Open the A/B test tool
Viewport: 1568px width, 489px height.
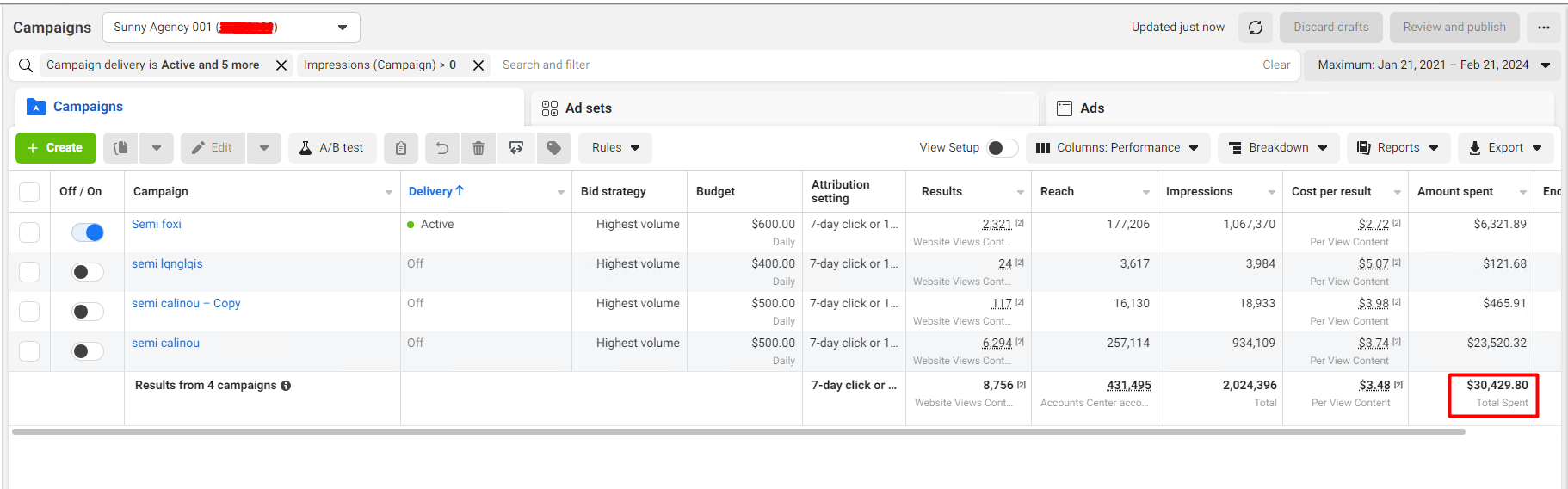pos(332,148)
